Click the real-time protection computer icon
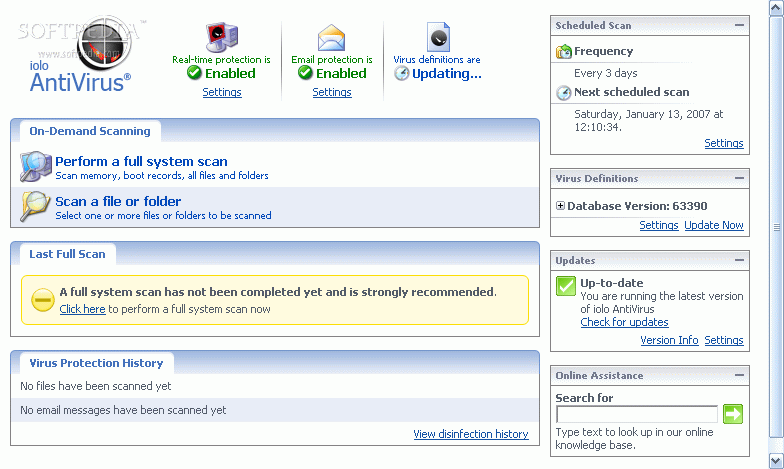Screen dimensions: 784x469 tap(222, 37)
